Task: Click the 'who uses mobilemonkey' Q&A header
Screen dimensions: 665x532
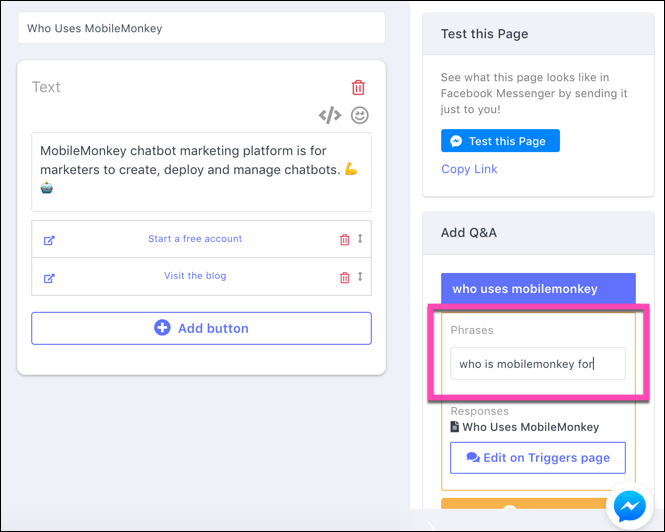Action: [538, 288]
